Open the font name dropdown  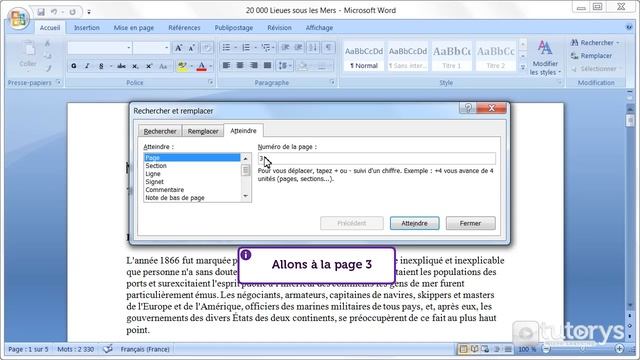[129, 48]
